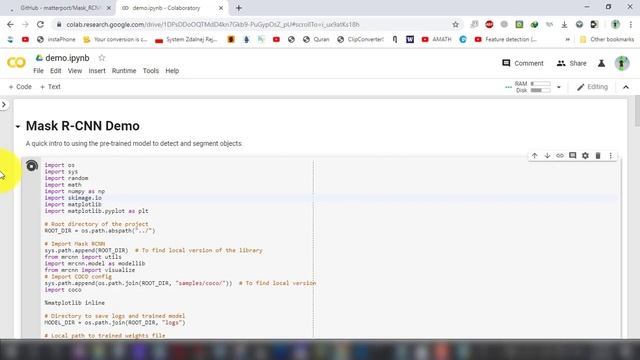Open the File menu
The image size is (640, 360).
tap(38, 71)
